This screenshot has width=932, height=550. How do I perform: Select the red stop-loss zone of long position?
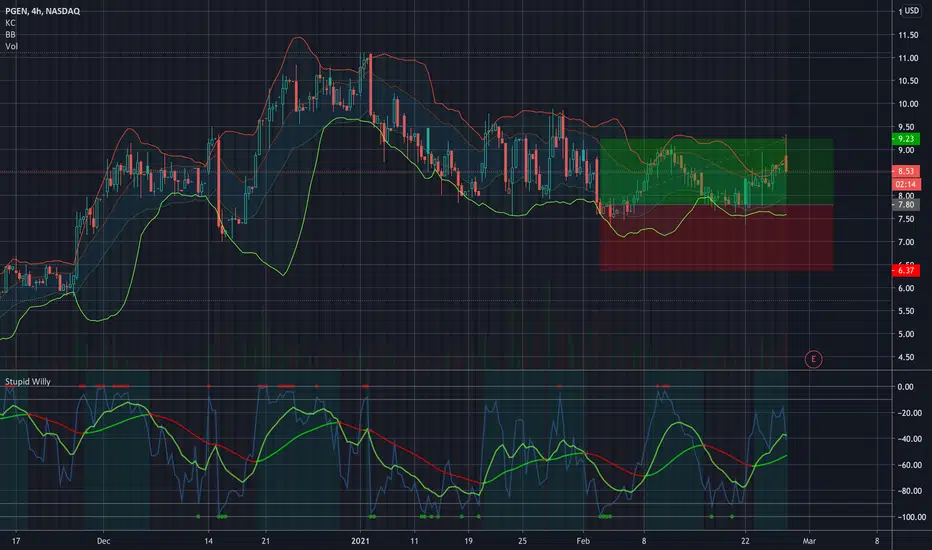tap(716, 238)
